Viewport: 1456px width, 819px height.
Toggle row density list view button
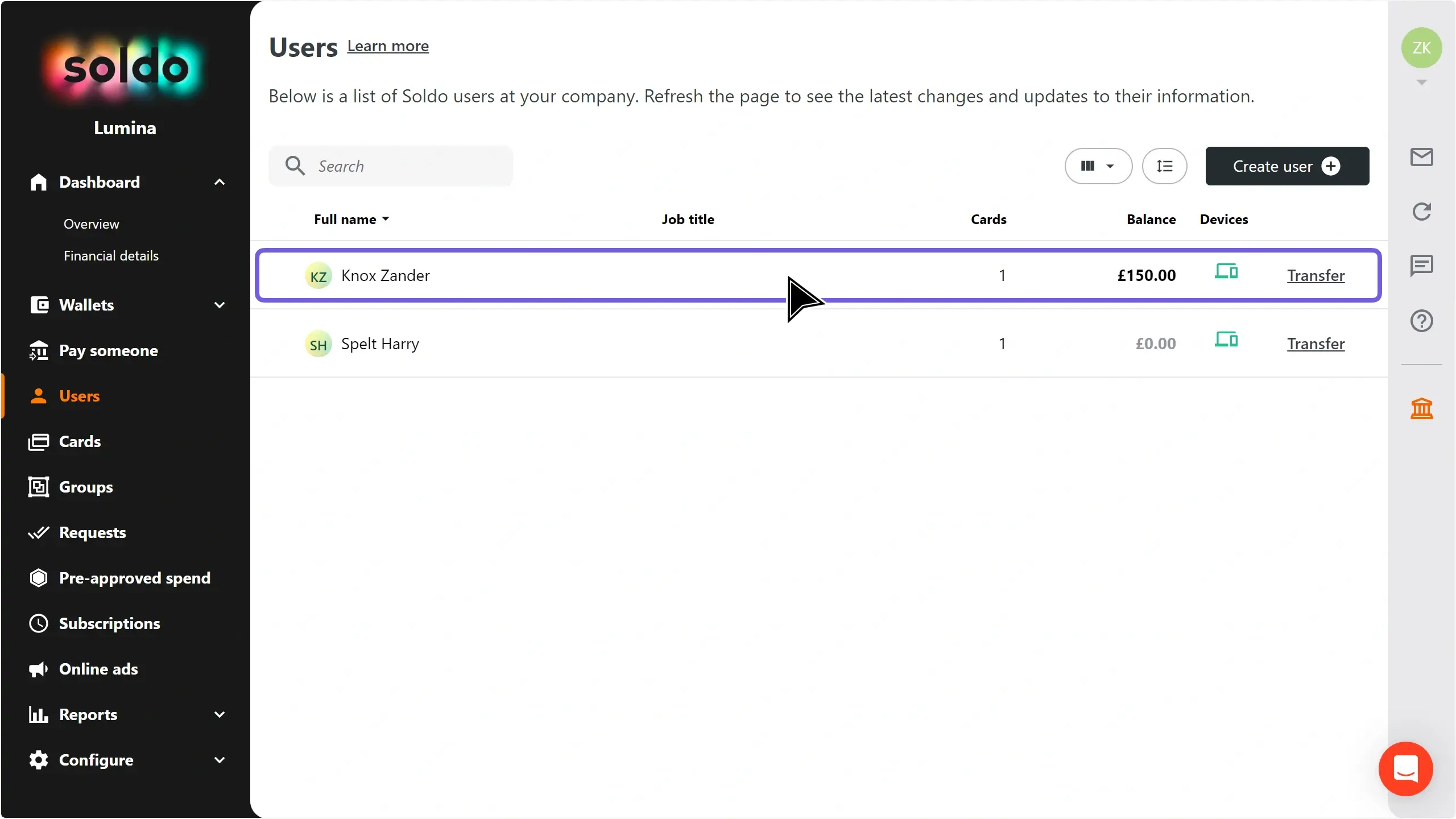tap(1164, 166)
